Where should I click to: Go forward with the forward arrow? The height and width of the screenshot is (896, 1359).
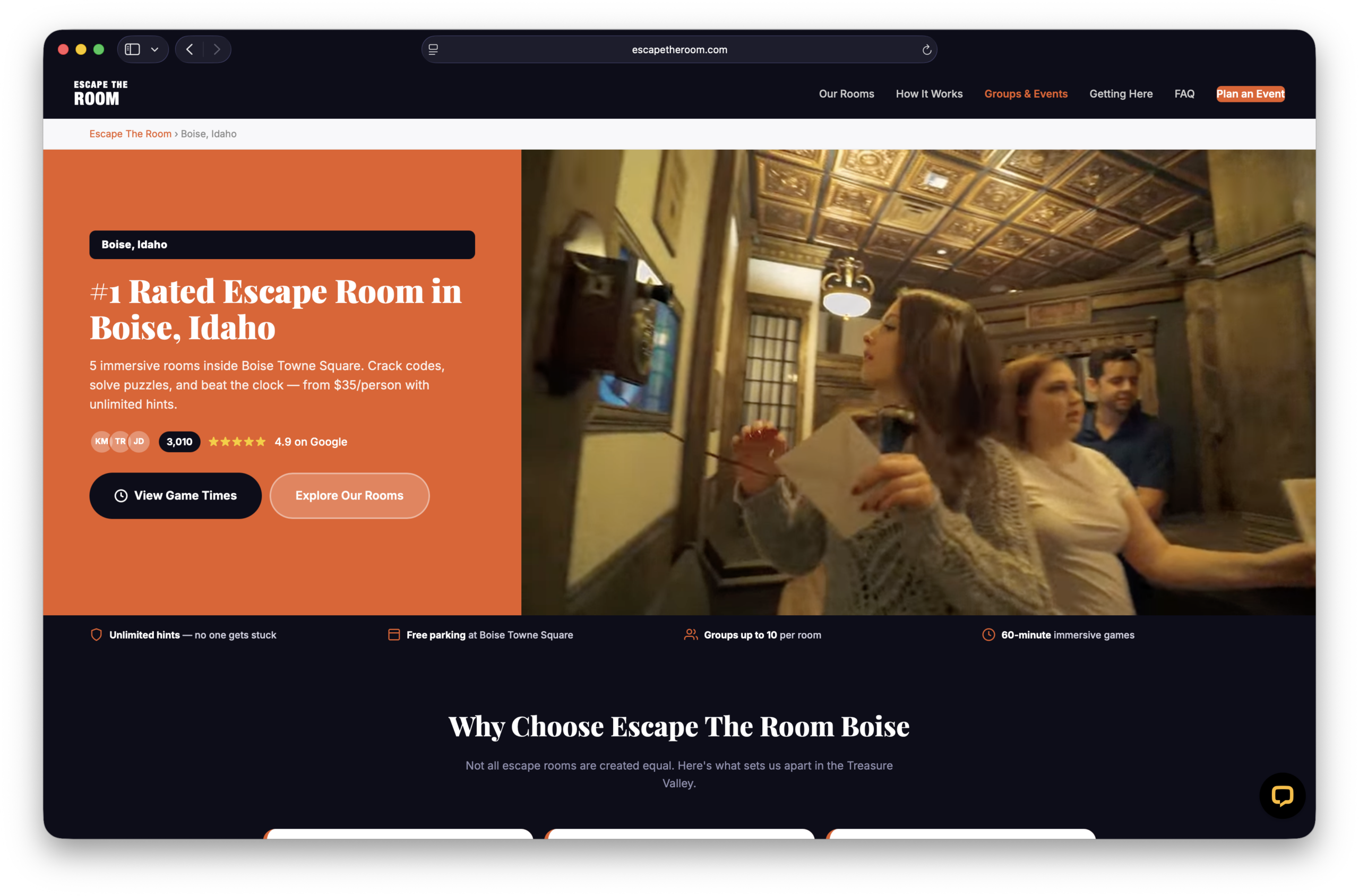click(217, 50)
